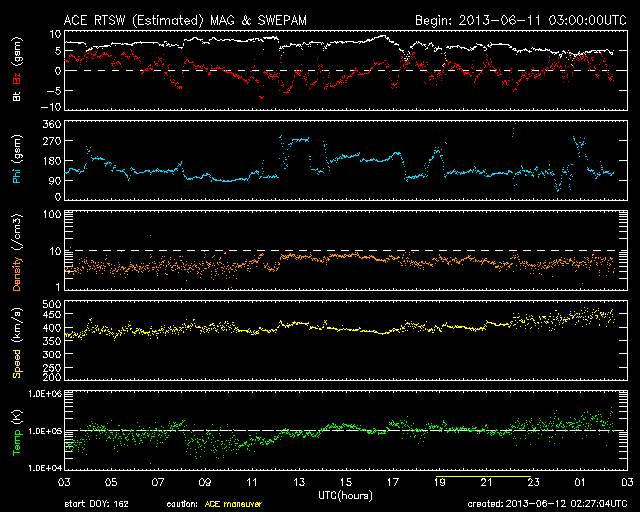Click the blue Phi (gsm) axis label
640x512 pixels.
pyautogui.click(x=17, y=163)
